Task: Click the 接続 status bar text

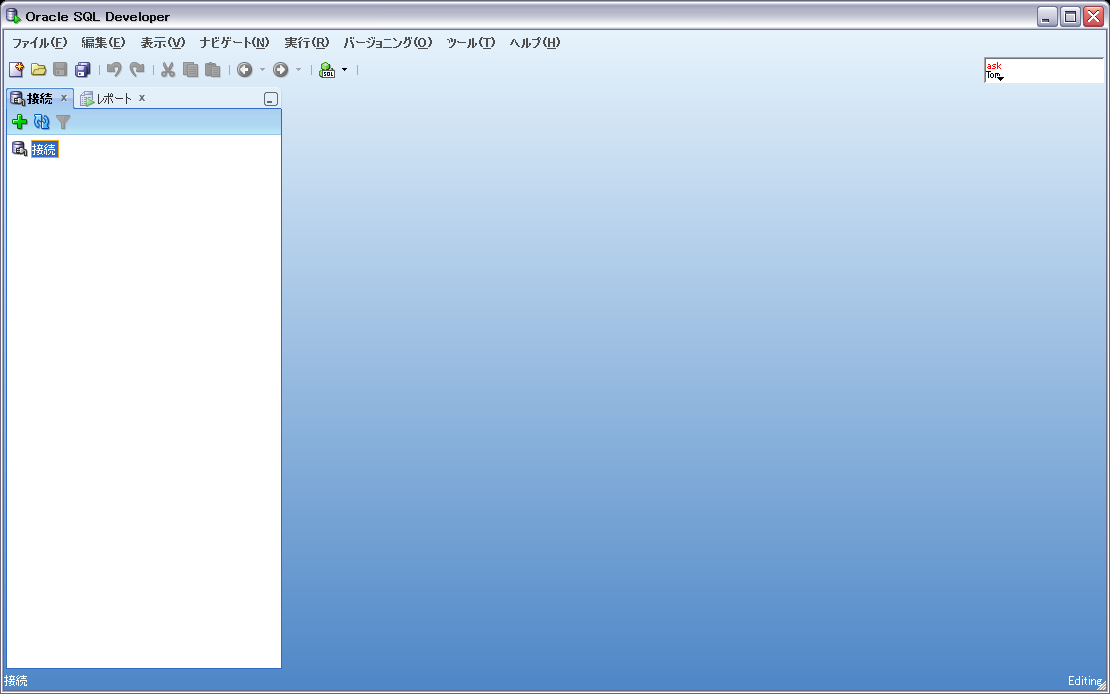Action: [16, 681]
